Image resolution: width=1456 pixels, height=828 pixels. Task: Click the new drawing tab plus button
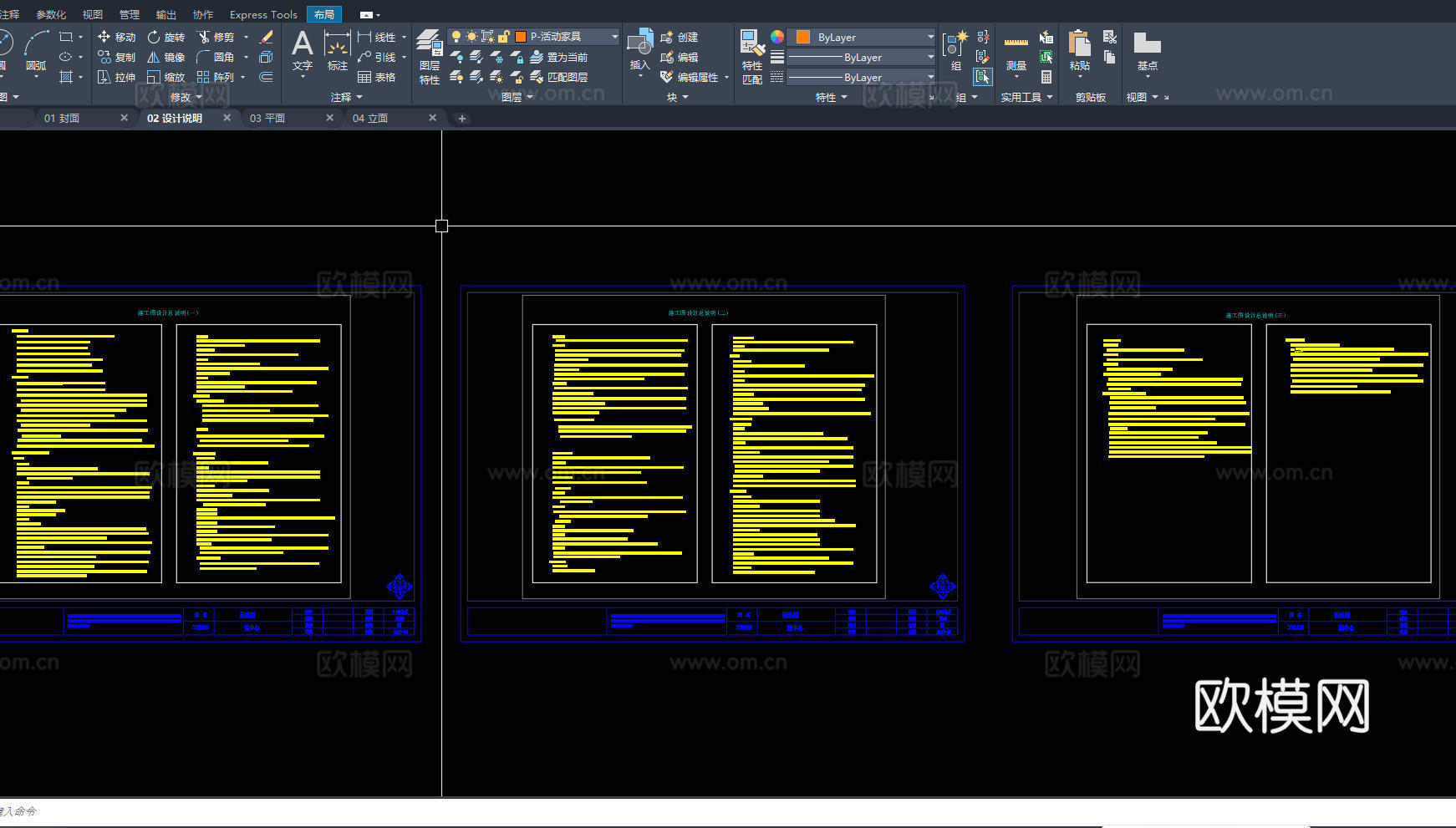(461, 118)
